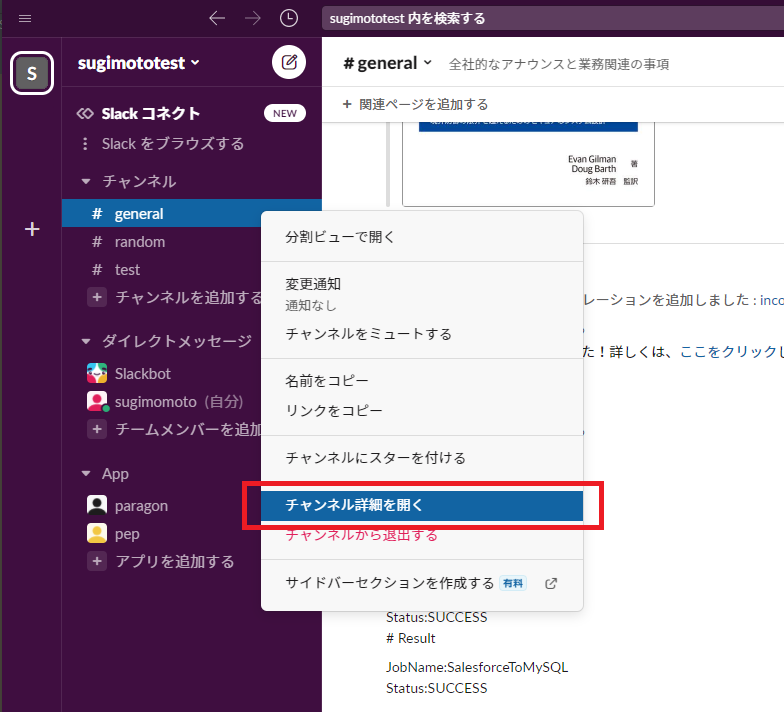
Task: Open the pep app
Action: click(x=127, y=534)
